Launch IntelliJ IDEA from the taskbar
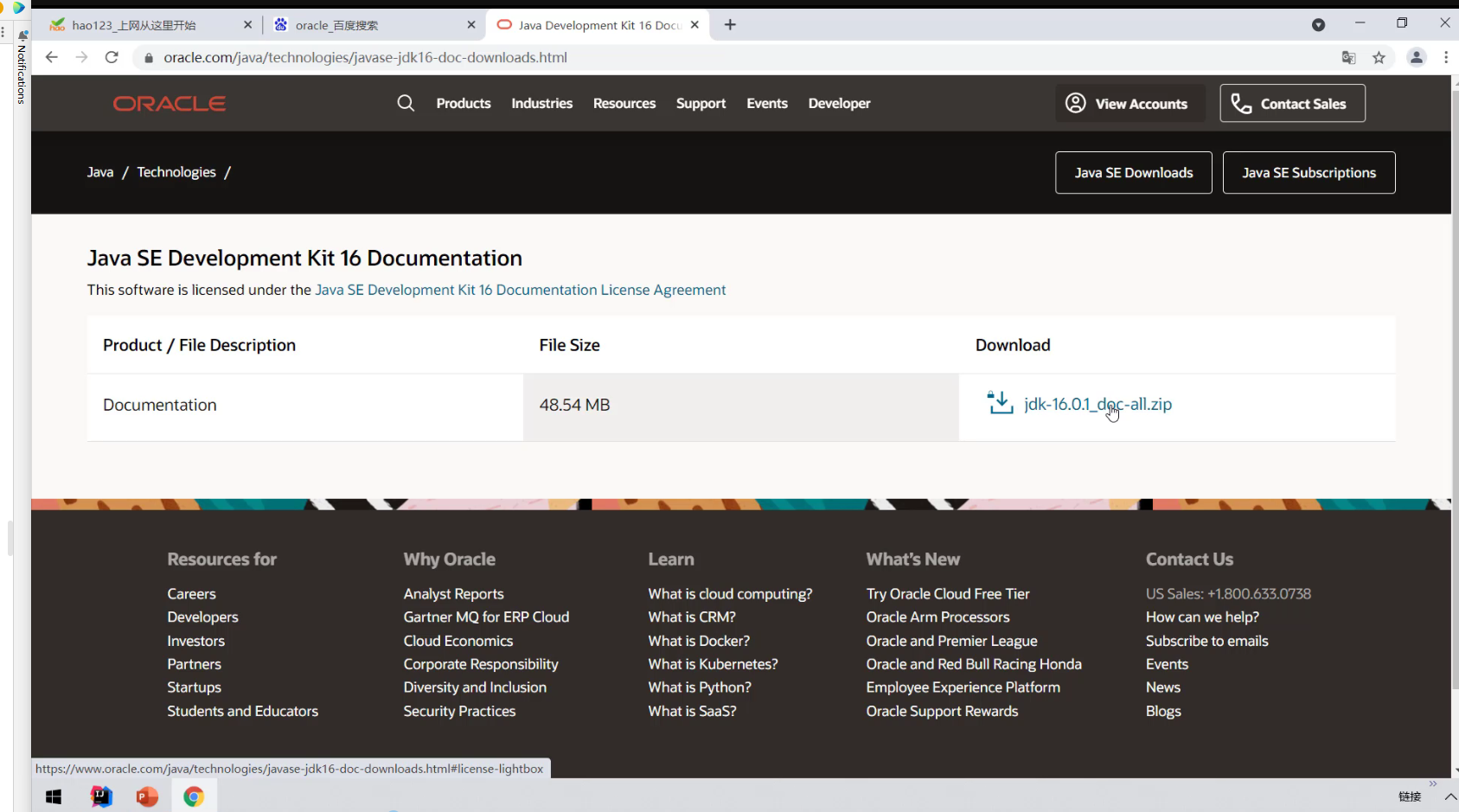The width and height of the screenshot is (1459, 812). tap(101, 796)
